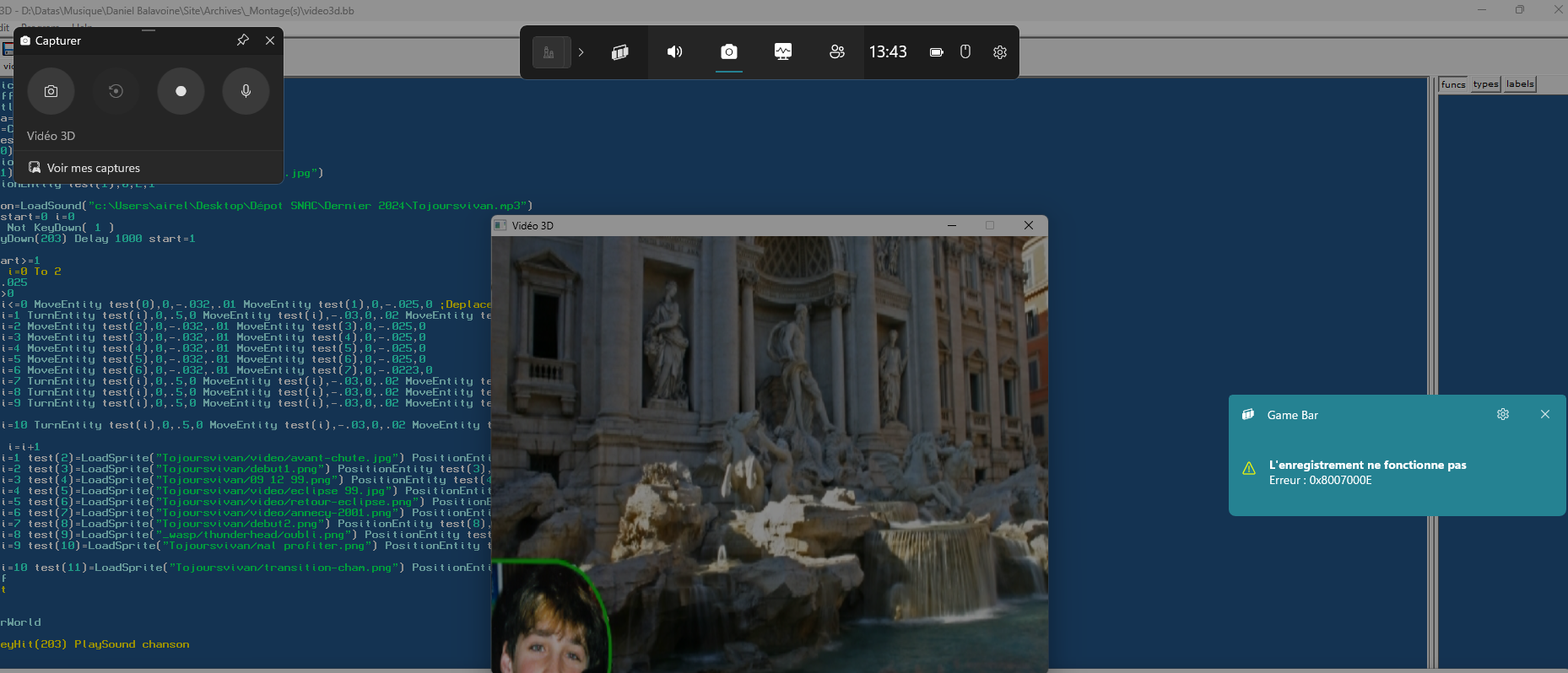Open Voir mes captures

[93, 168]
